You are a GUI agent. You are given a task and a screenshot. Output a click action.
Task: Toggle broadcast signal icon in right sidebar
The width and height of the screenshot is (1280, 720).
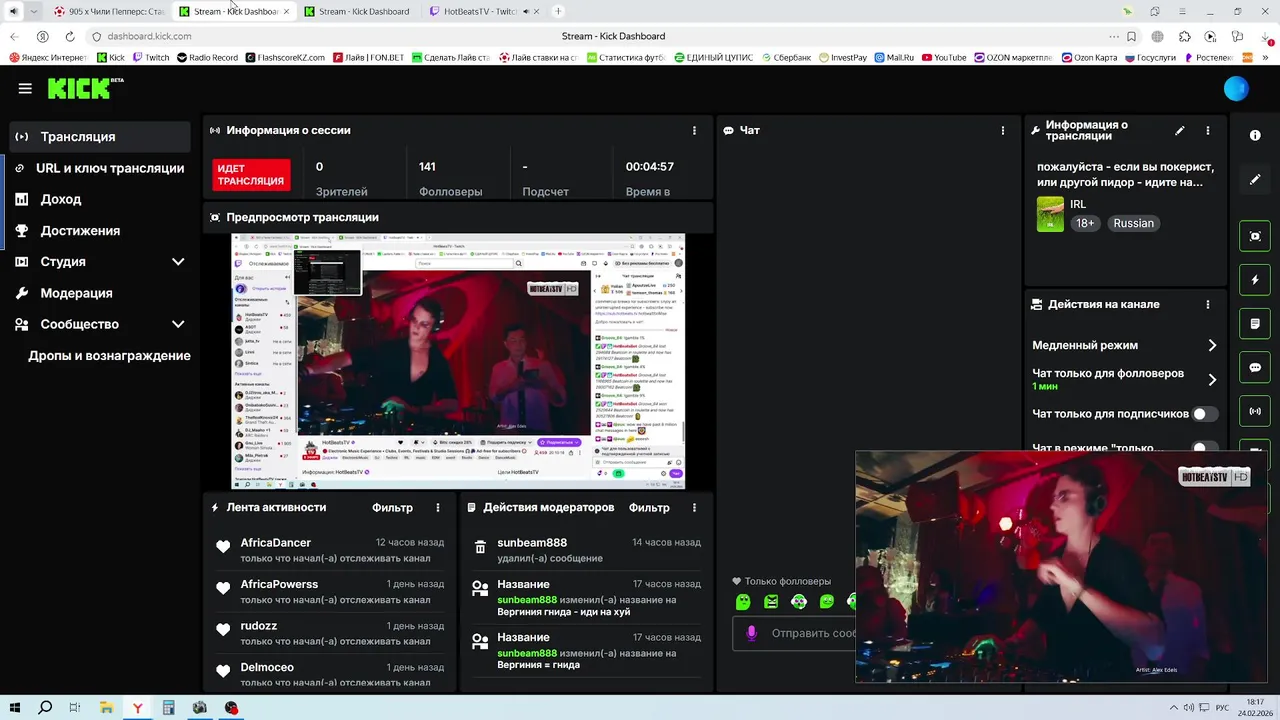click(1255, 411)
